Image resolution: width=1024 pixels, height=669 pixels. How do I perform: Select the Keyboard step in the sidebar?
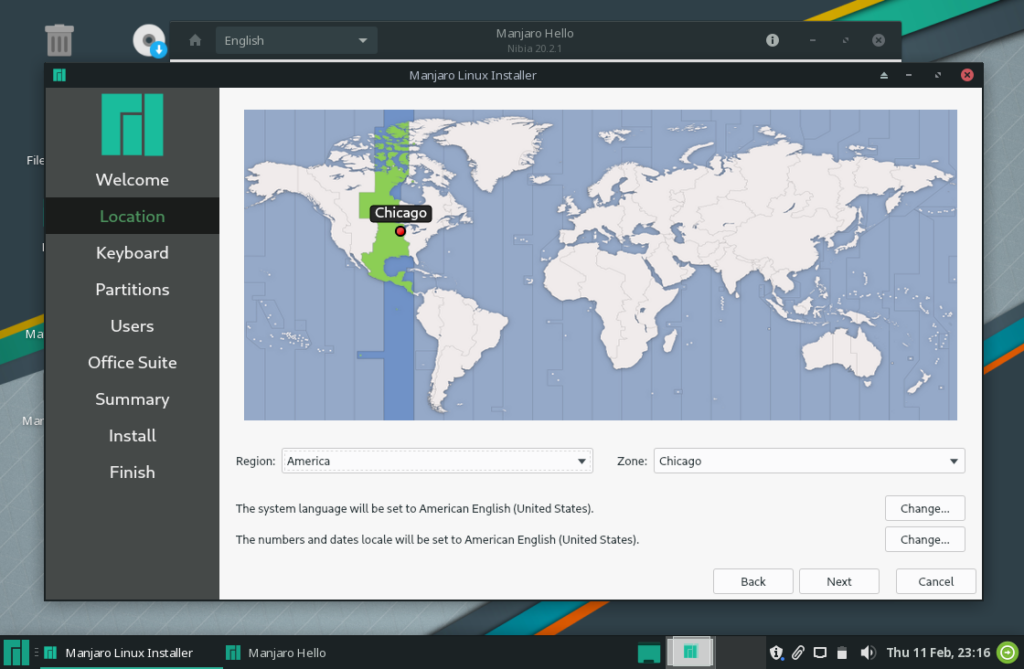click(132, 253)
